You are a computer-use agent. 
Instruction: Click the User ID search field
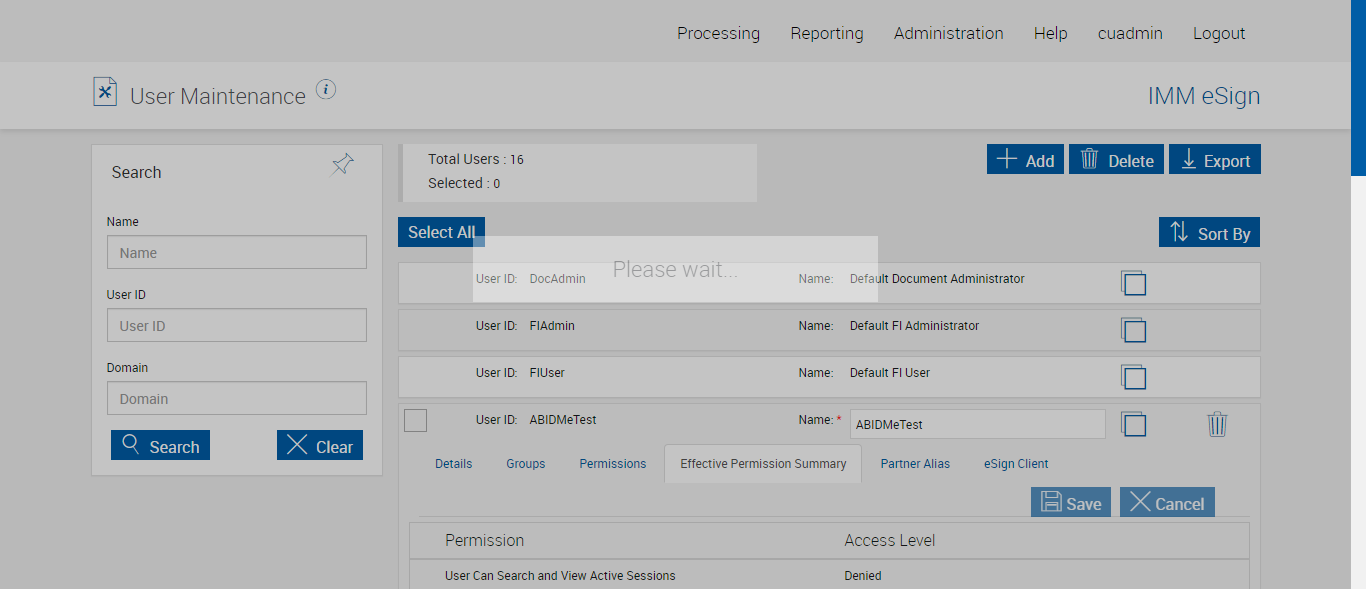[237, 326]
